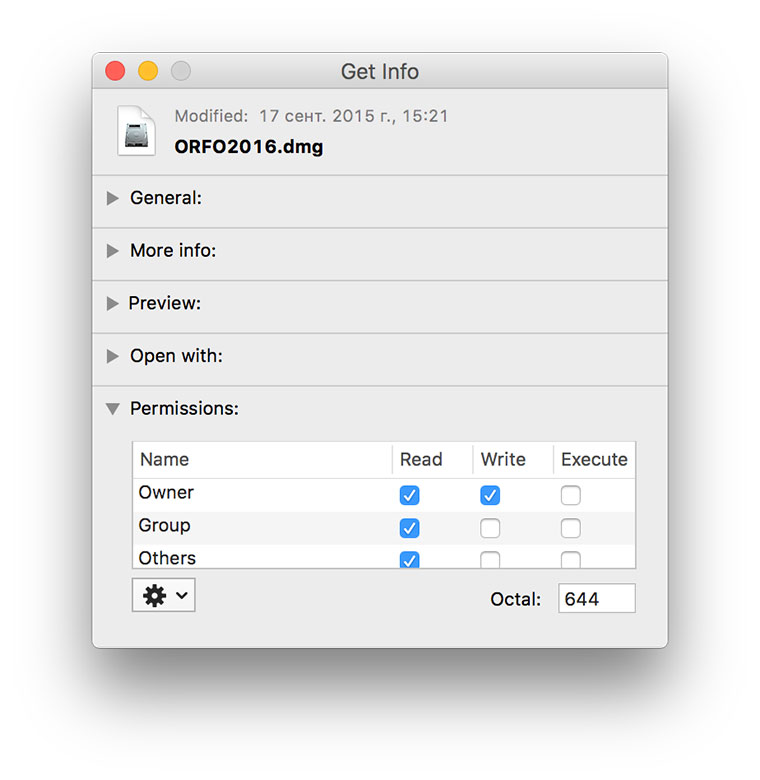Click the Read column header
The height and width of the screenshot is (780, 760).
click(x=432, y=460)
